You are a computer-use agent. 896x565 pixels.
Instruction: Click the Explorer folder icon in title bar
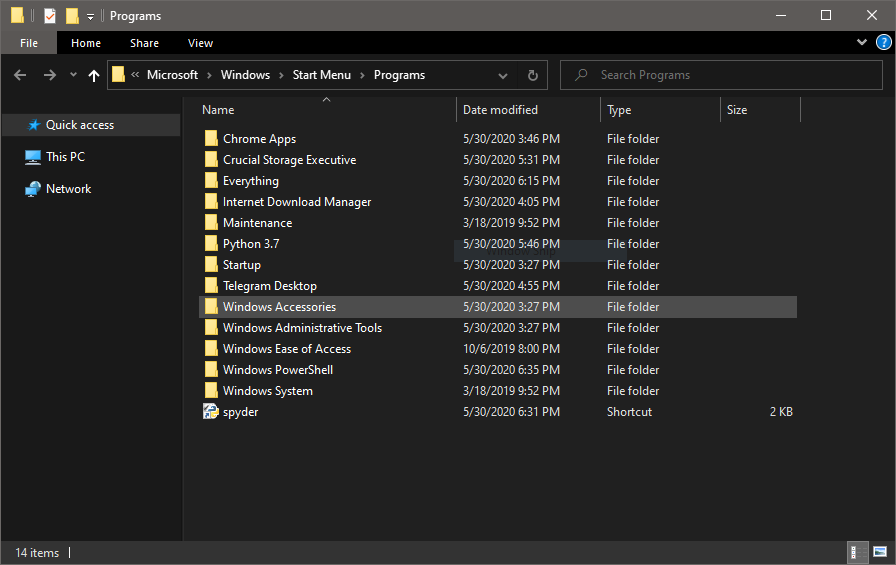point(17,15)
